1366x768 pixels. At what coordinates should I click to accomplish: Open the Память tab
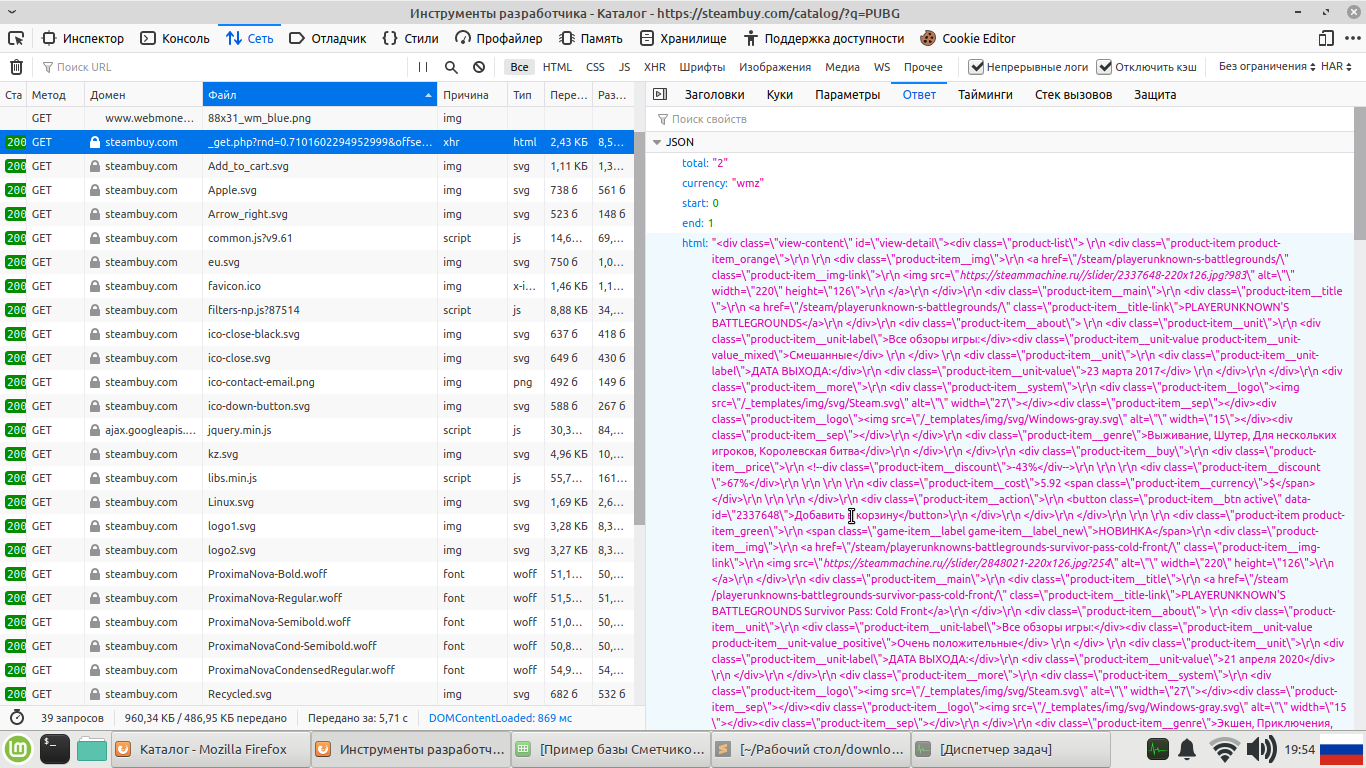[591, 38]
